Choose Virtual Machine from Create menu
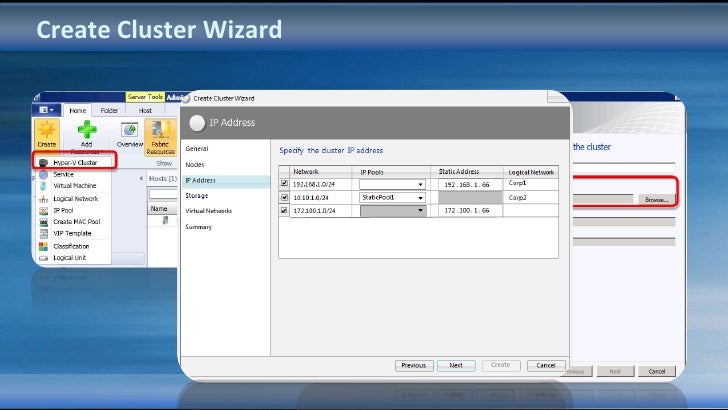The height and width of the screenshot is (410, 728). (x=74, y=186)
